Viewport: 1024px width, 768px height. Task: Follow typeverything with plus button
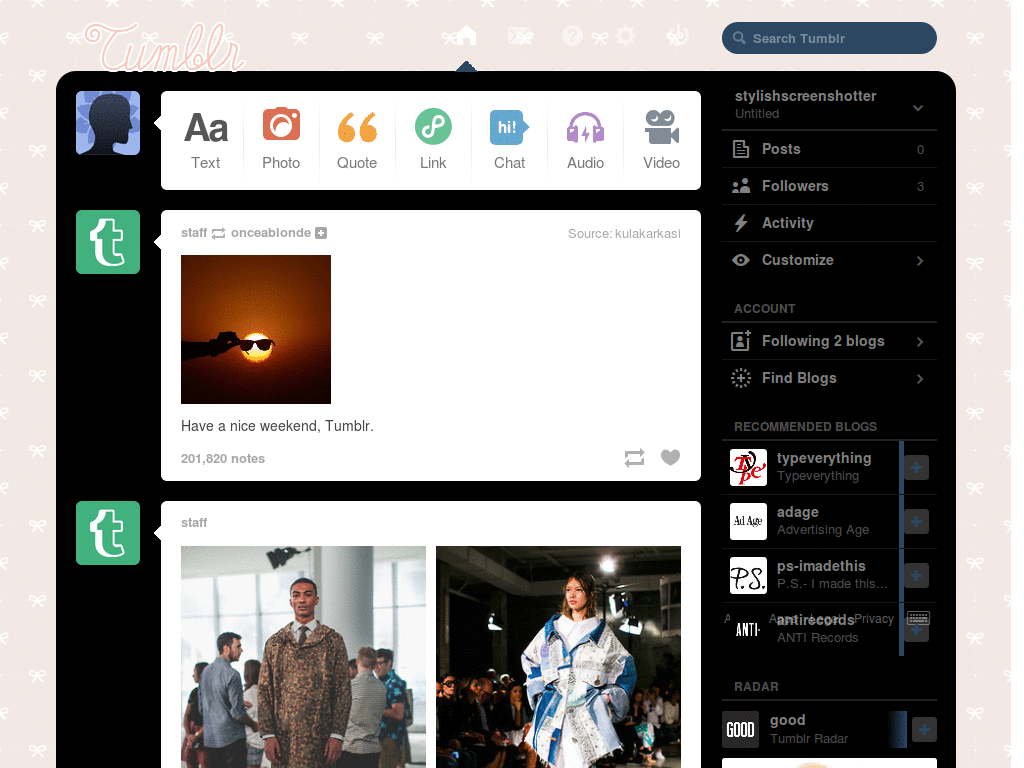click(x=916, y=468)
